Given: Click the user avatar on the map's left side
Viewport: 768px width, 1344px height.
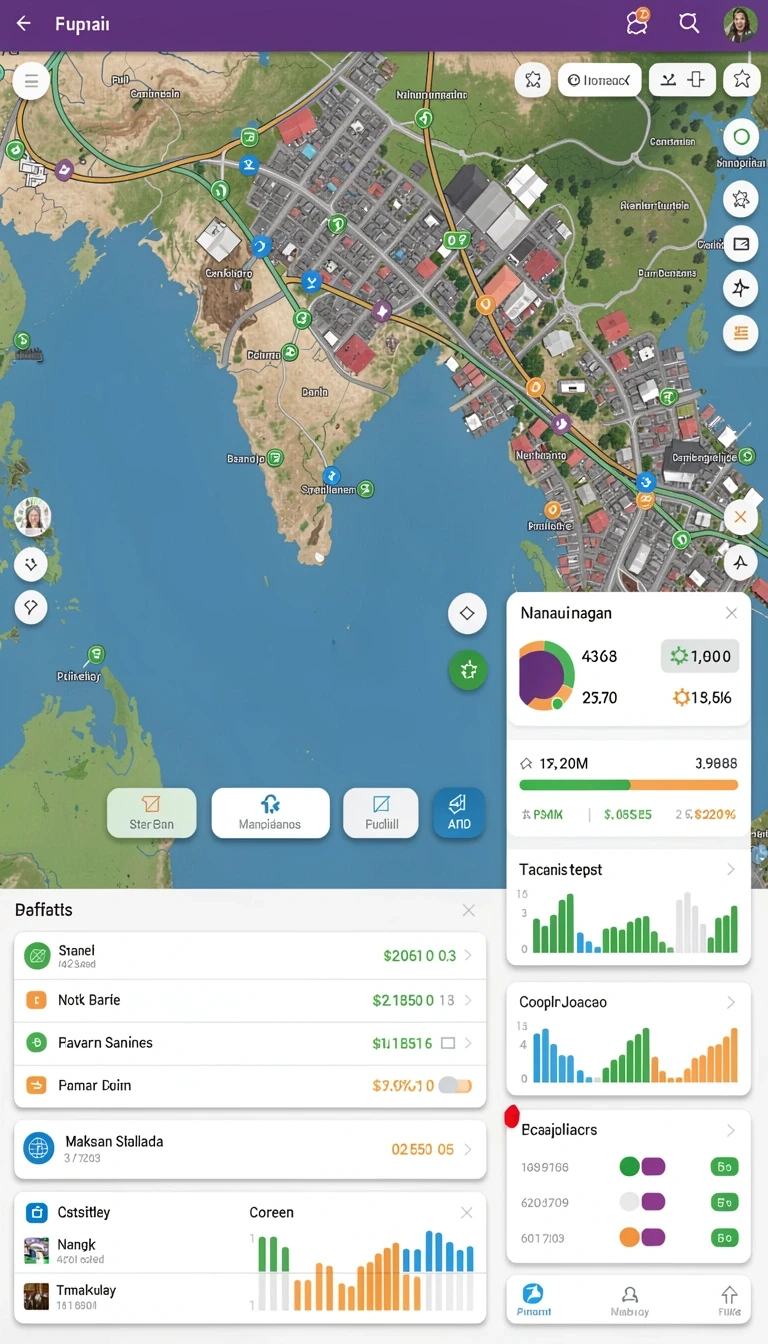Looking at the screenshot, I should pos(32,517).
